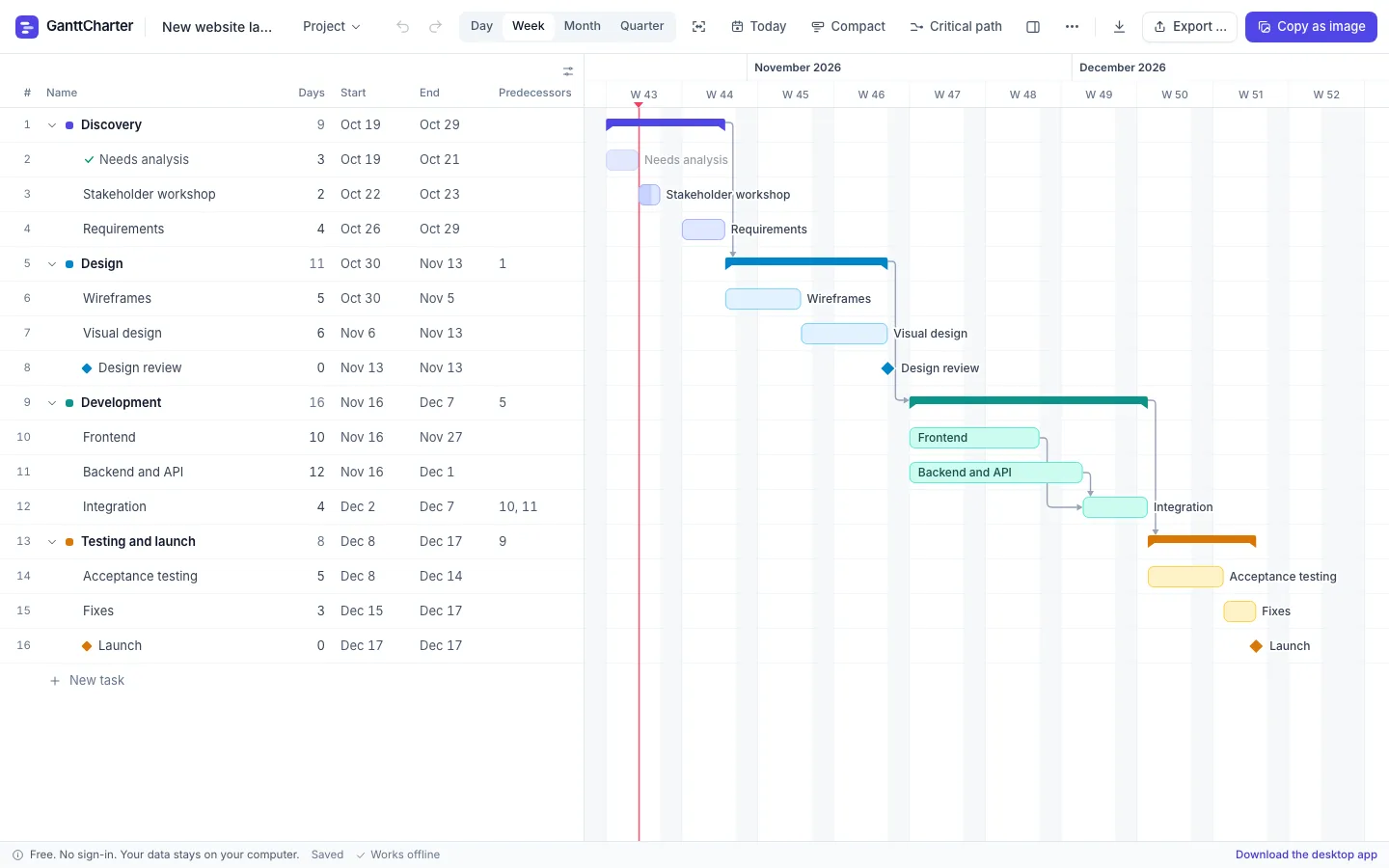
Task: Open column settings slider icon
Action: coord(568,70)
